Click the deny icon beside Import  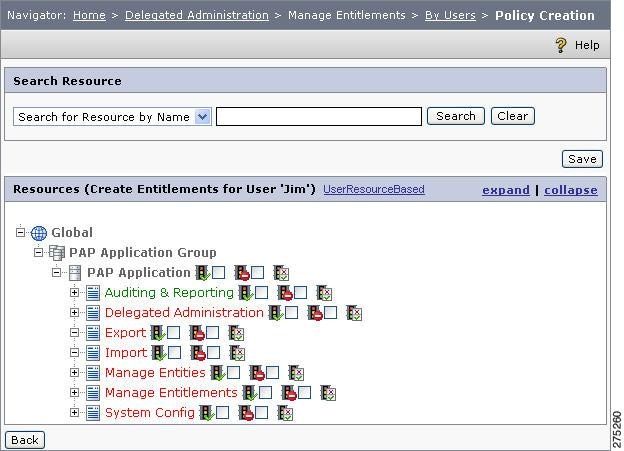(x=198, y=353)
